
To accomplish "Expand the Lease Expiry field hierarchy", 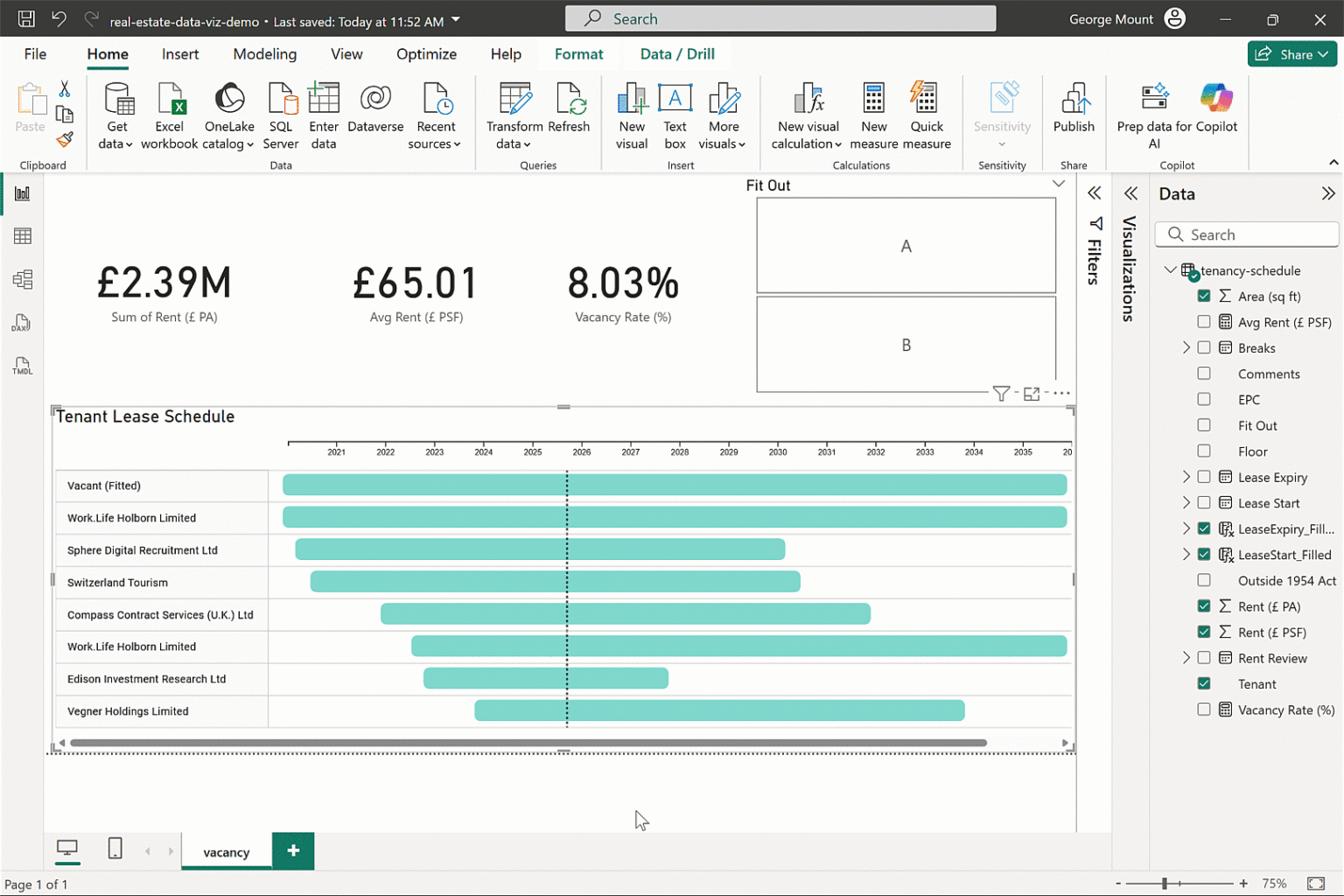I will (1186, 477).
